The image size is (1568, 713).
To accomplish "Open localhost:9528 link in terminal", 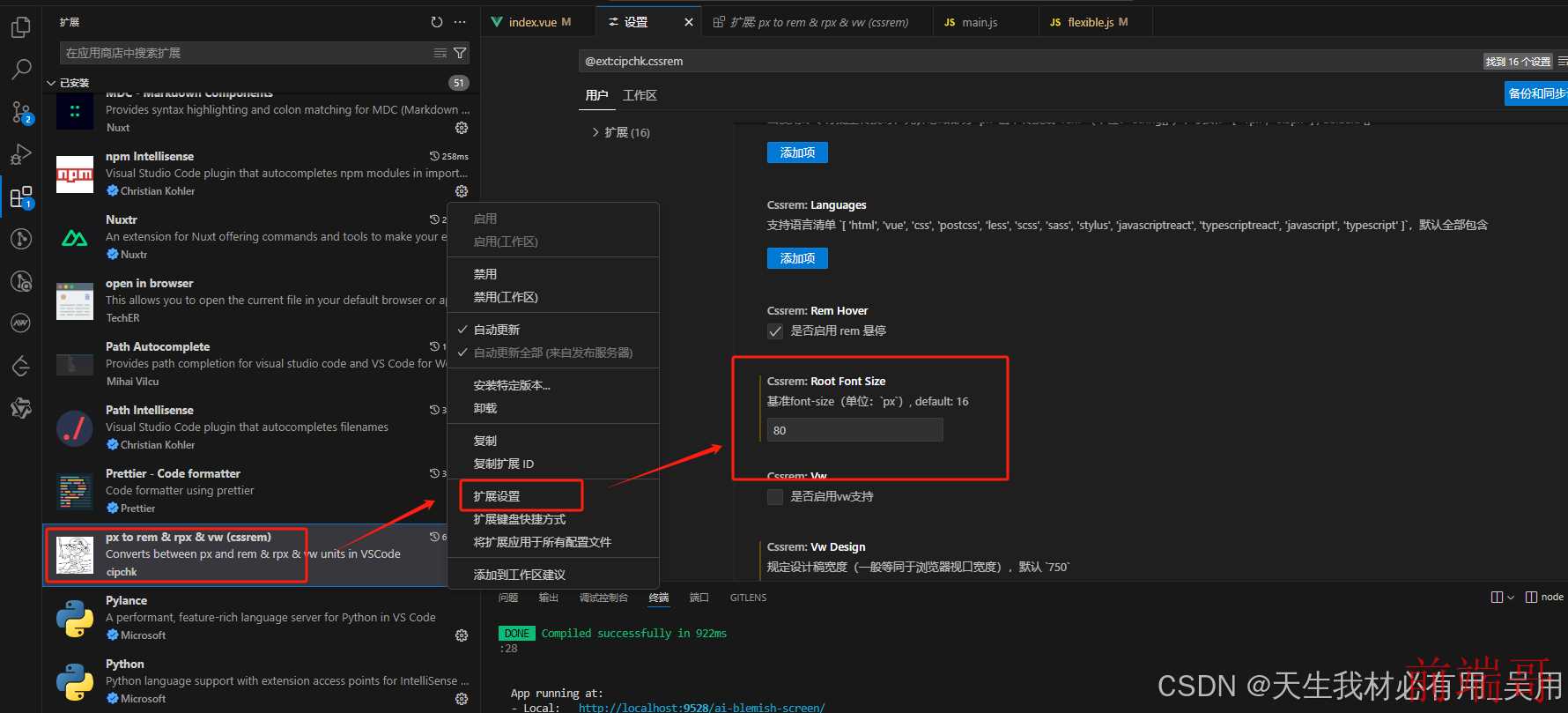I will 701,707.
